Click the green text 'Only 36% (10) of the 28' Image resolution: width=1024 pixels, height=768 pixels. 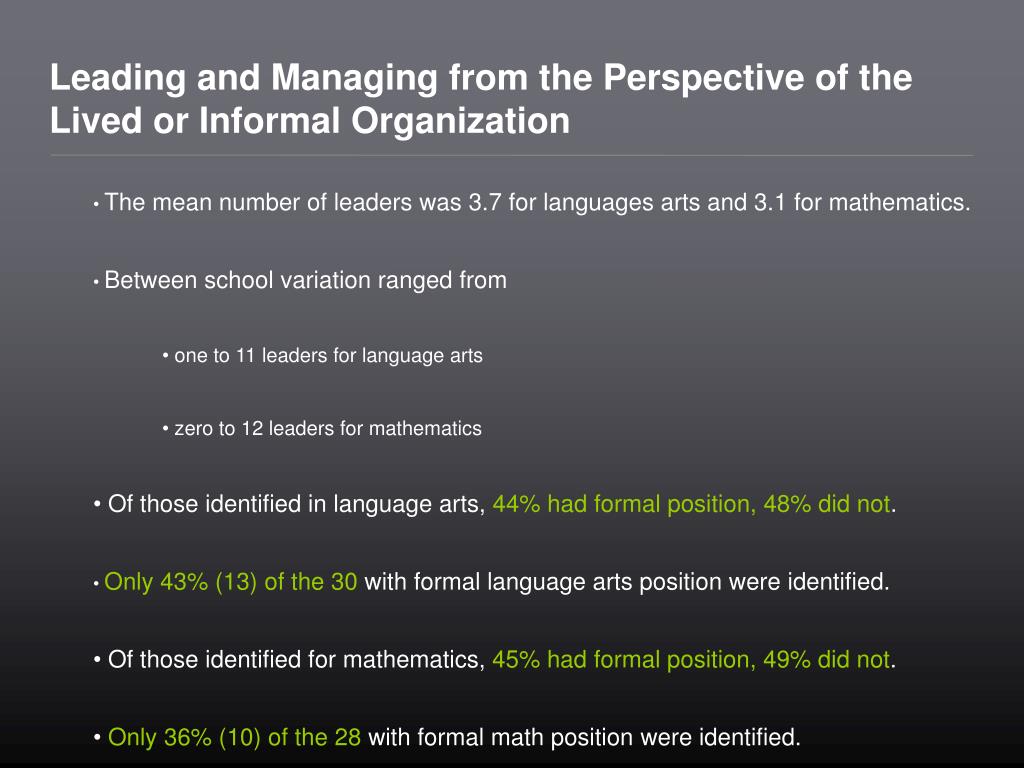(234, 737)
